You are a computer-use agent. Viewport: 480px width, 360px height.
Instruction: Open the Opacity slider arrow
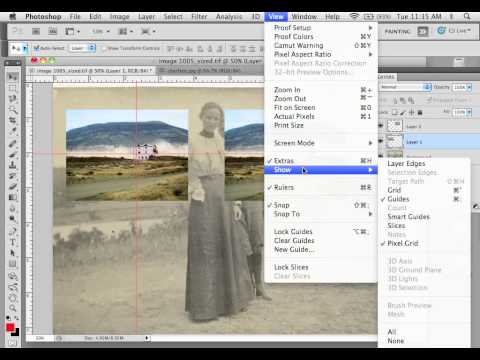coord(469,87)
